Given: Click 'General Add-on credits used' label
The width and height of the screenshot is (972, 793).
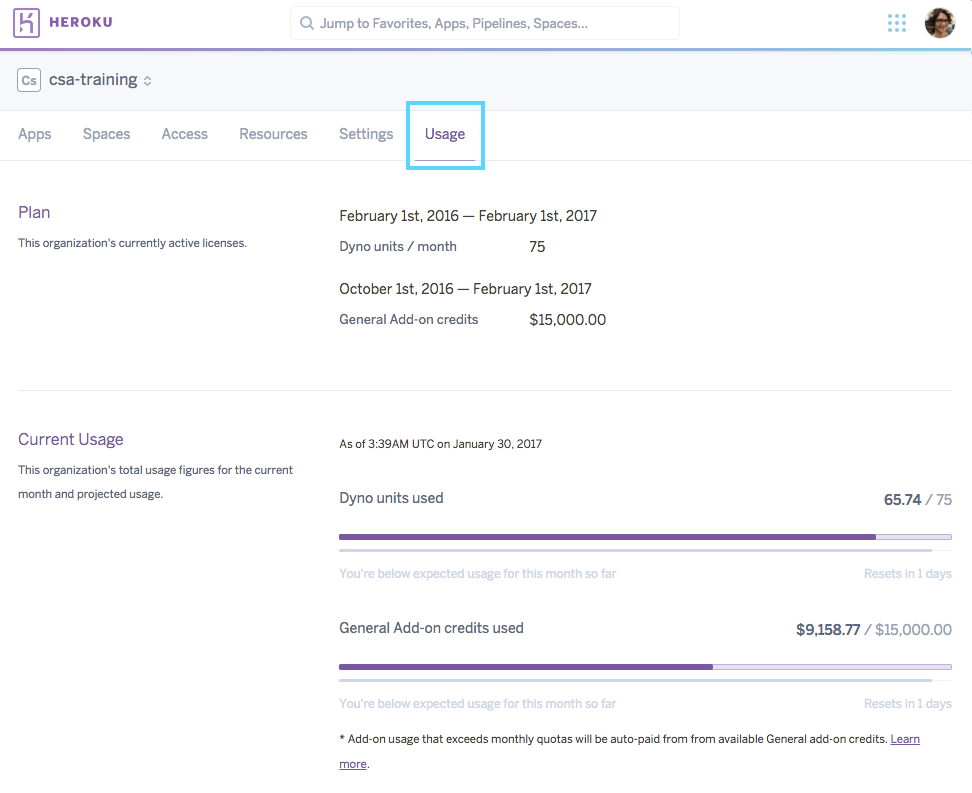Looking at the screenshot, I should tap(431, 628).
